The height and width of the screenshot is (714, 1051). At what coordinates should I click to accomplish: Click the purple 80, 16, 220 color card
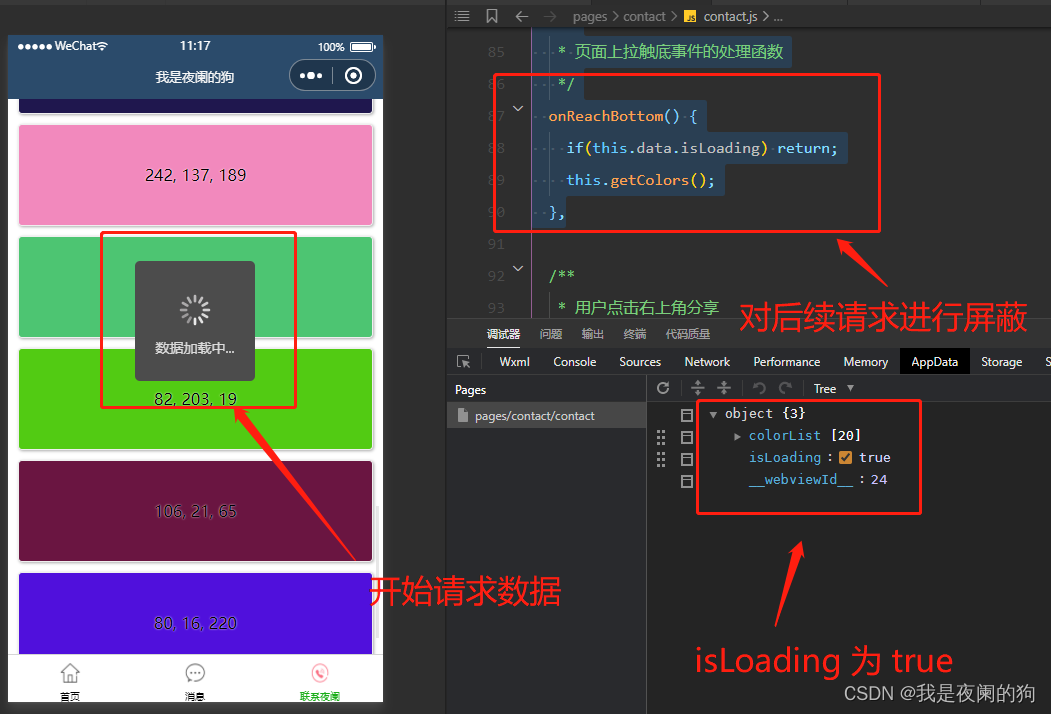click(195, 613)
